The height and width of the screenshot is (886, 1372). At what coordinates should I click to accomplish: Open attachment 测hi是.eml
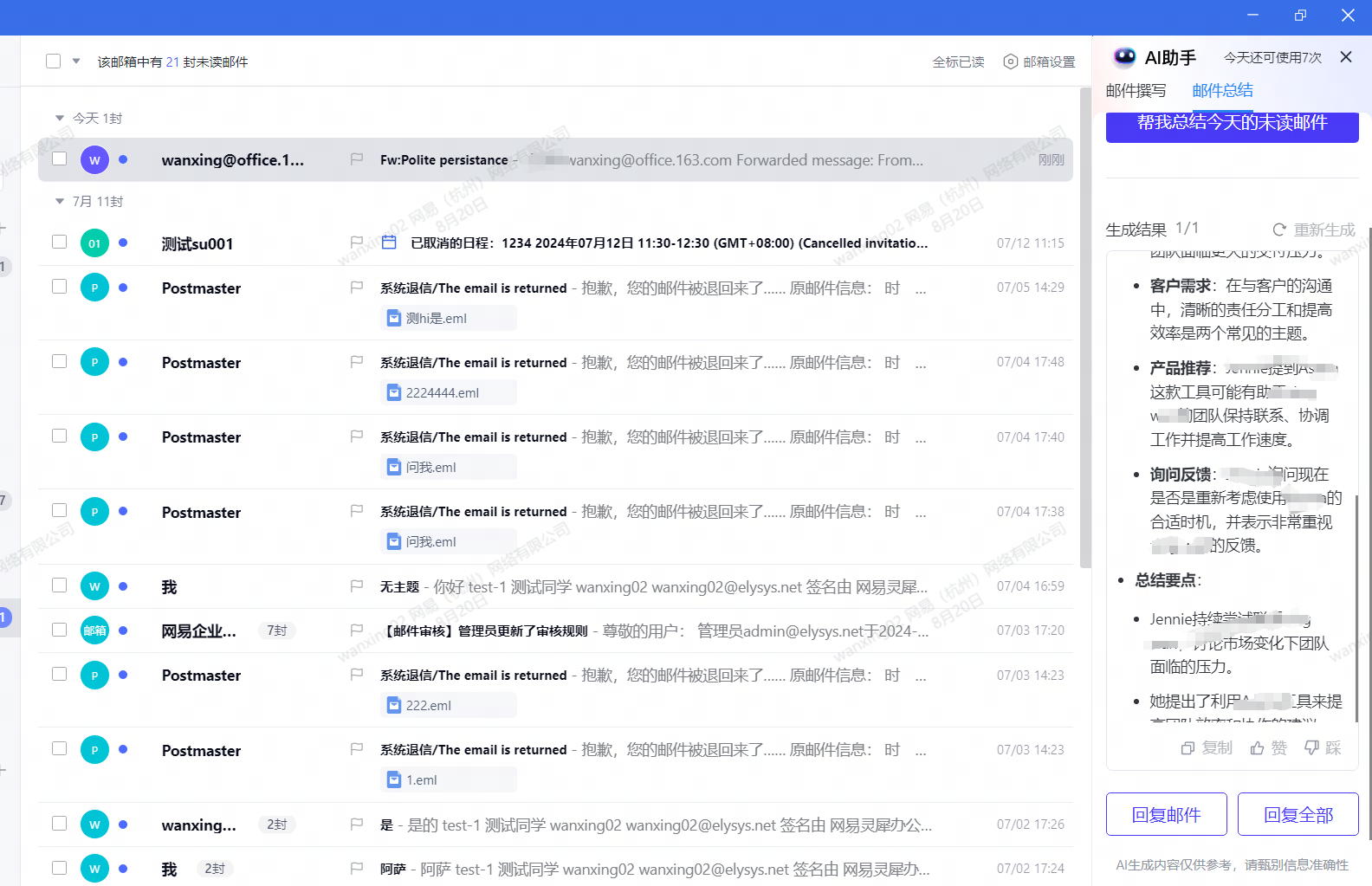click(x=448, y=318)
